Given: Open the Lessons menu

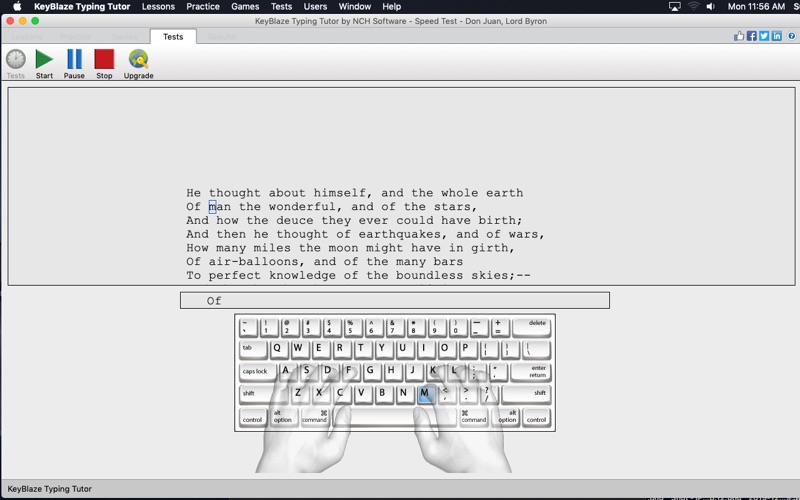Looking at the screenshot, I should (x=158, y=7).
